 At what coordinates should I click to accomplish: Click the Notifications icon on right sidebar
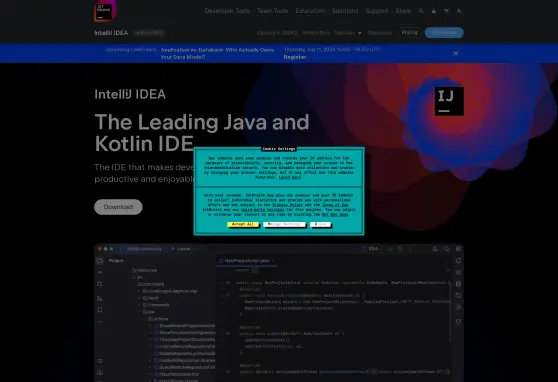point(458,261)
